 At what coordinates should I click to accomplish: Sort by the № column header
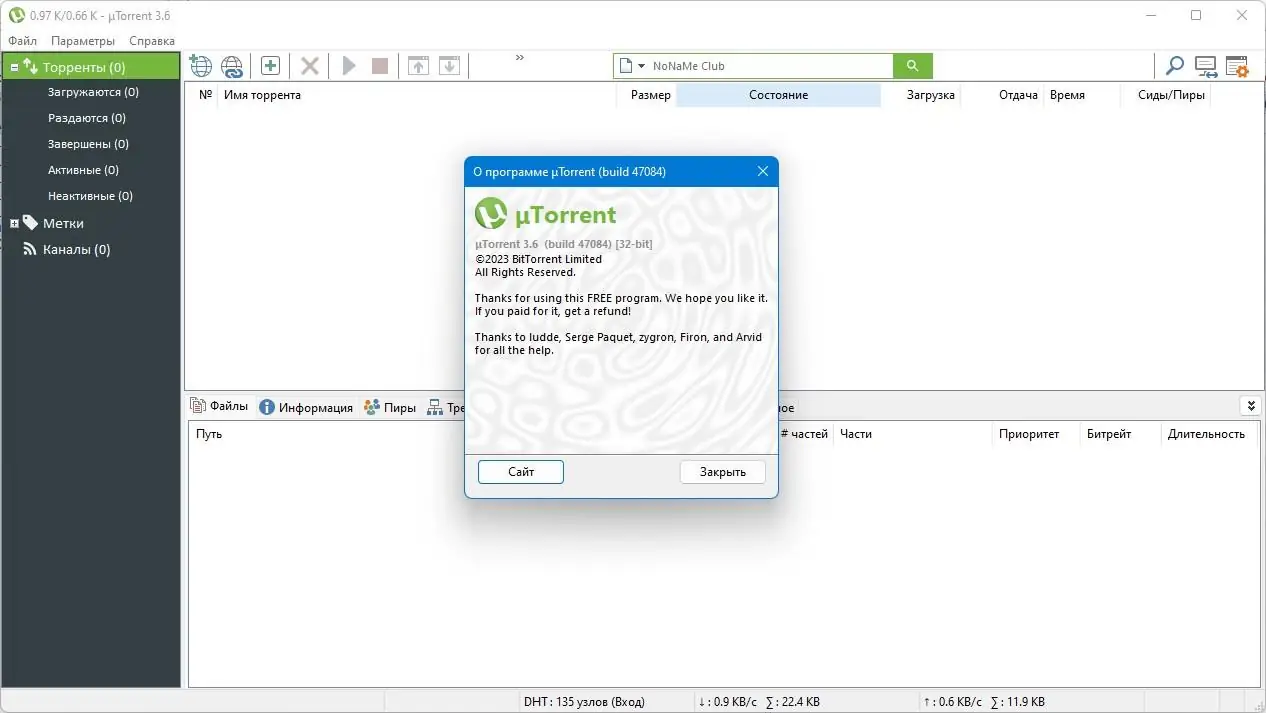pos(205,95)
